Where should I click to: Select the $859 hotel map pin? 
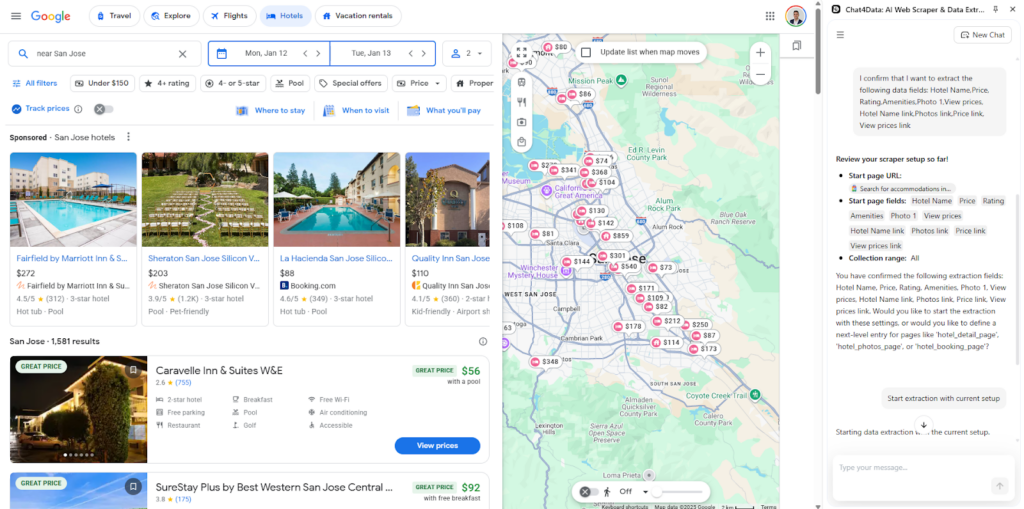pyautogui.click(x=616, y=236)
